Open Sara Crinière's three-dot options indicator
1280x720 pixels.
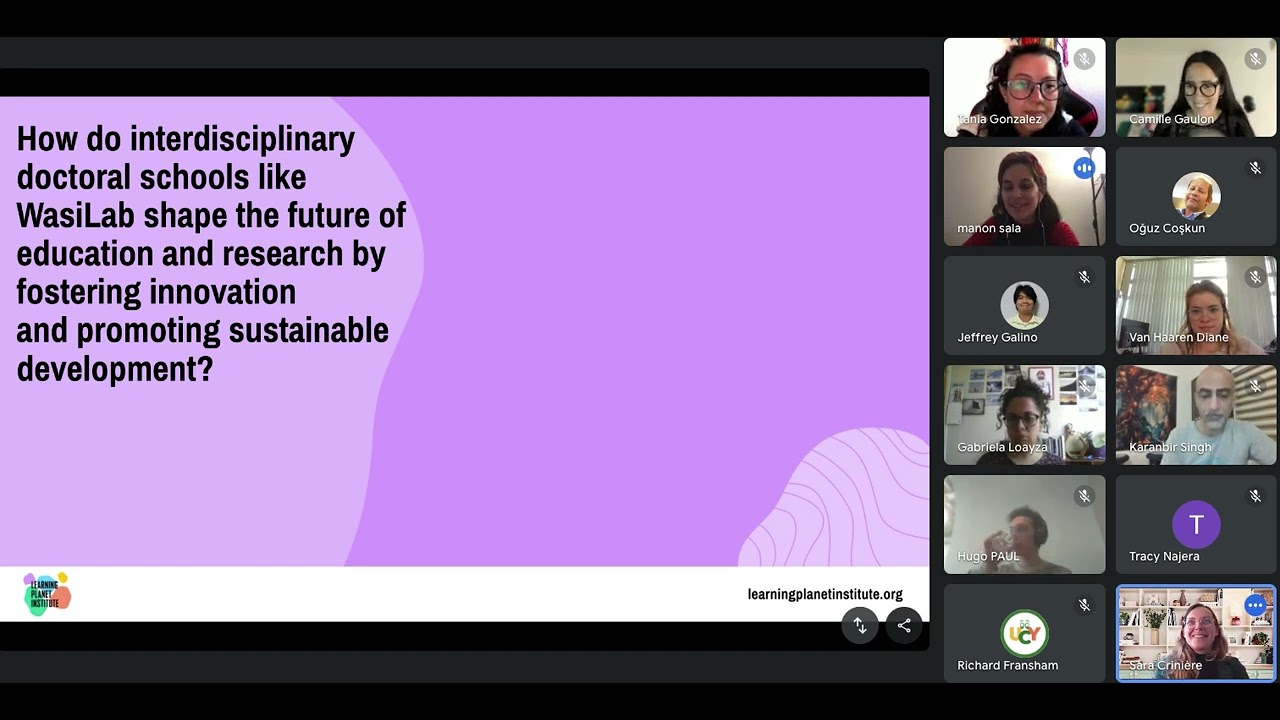point(1255,605)
